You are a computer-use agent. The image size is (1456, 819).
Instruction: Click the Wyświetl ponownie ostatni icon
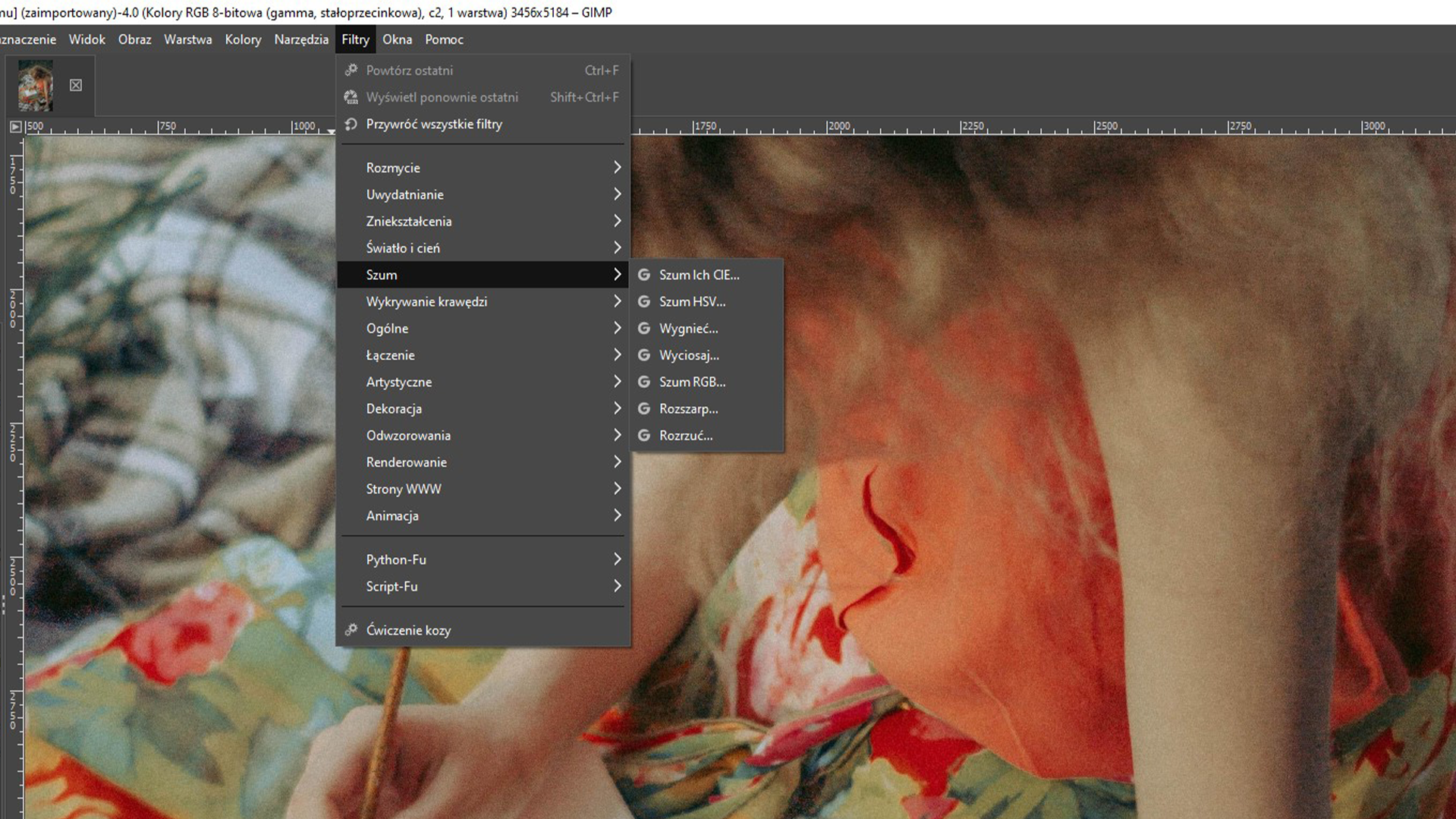click(x=351, y=97)
